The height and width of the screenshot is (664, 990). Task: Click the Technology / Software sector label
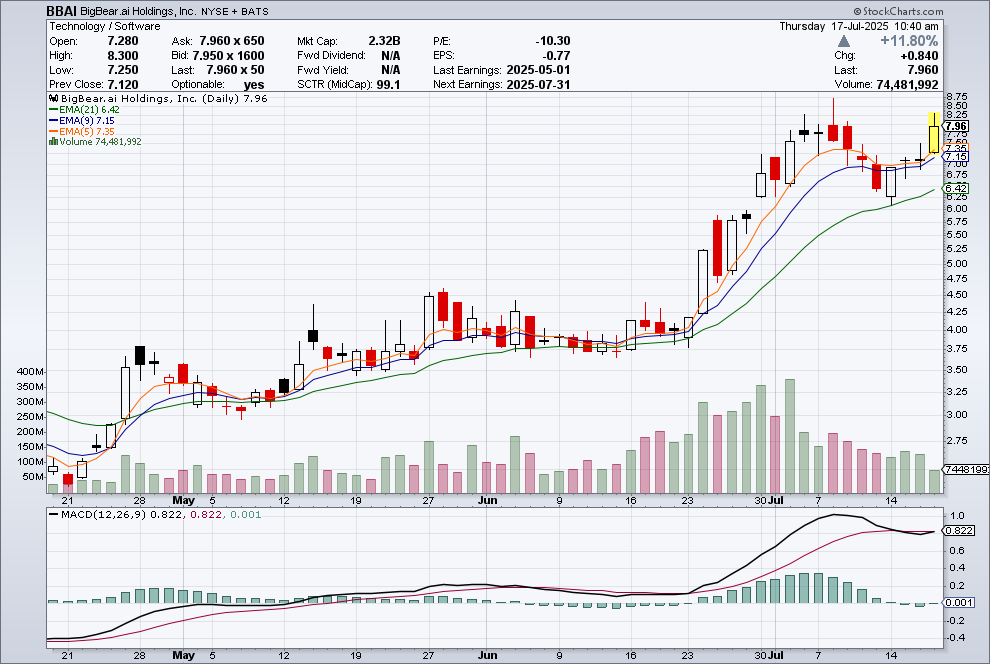[x=105, y=27]
